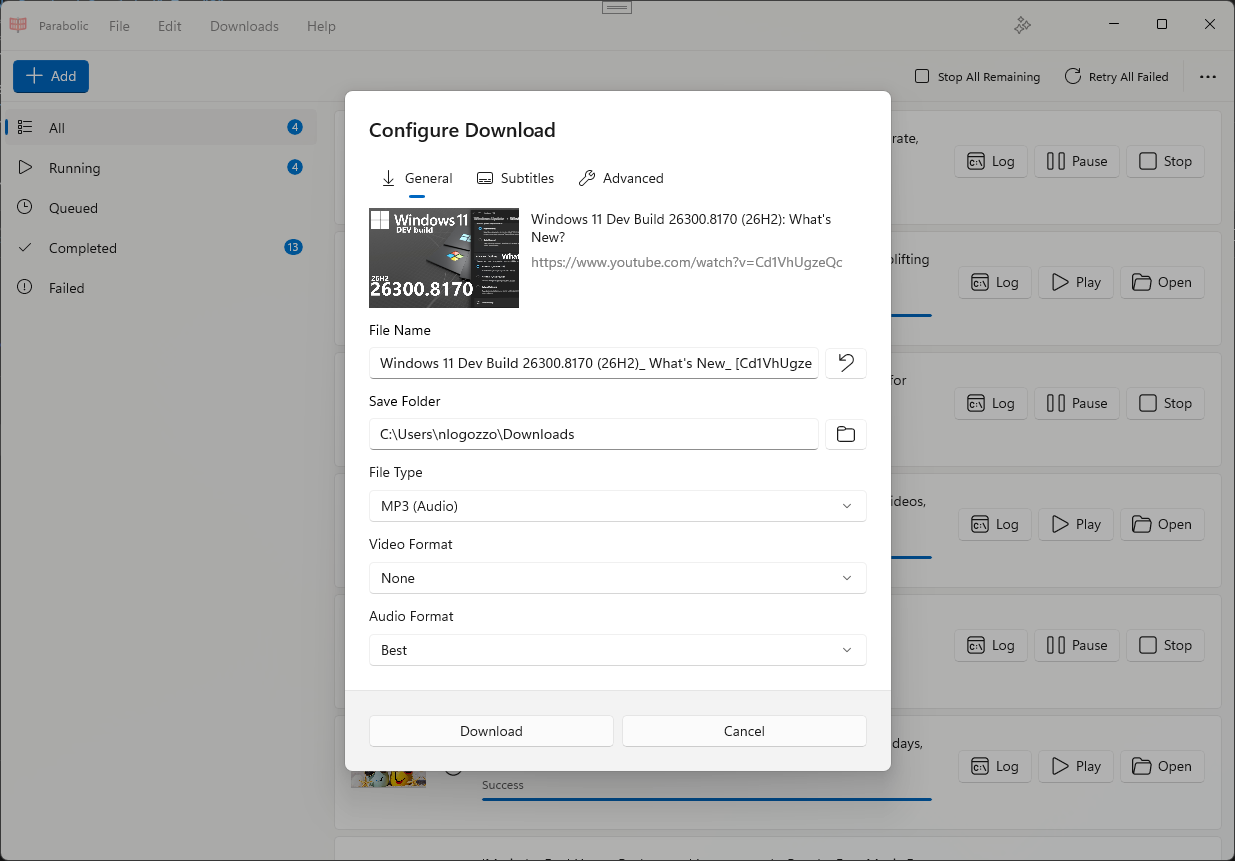Open Log for the row ending 'days,'
Viewport: 1235px width, 861px height.
click(x=994, y=766)
